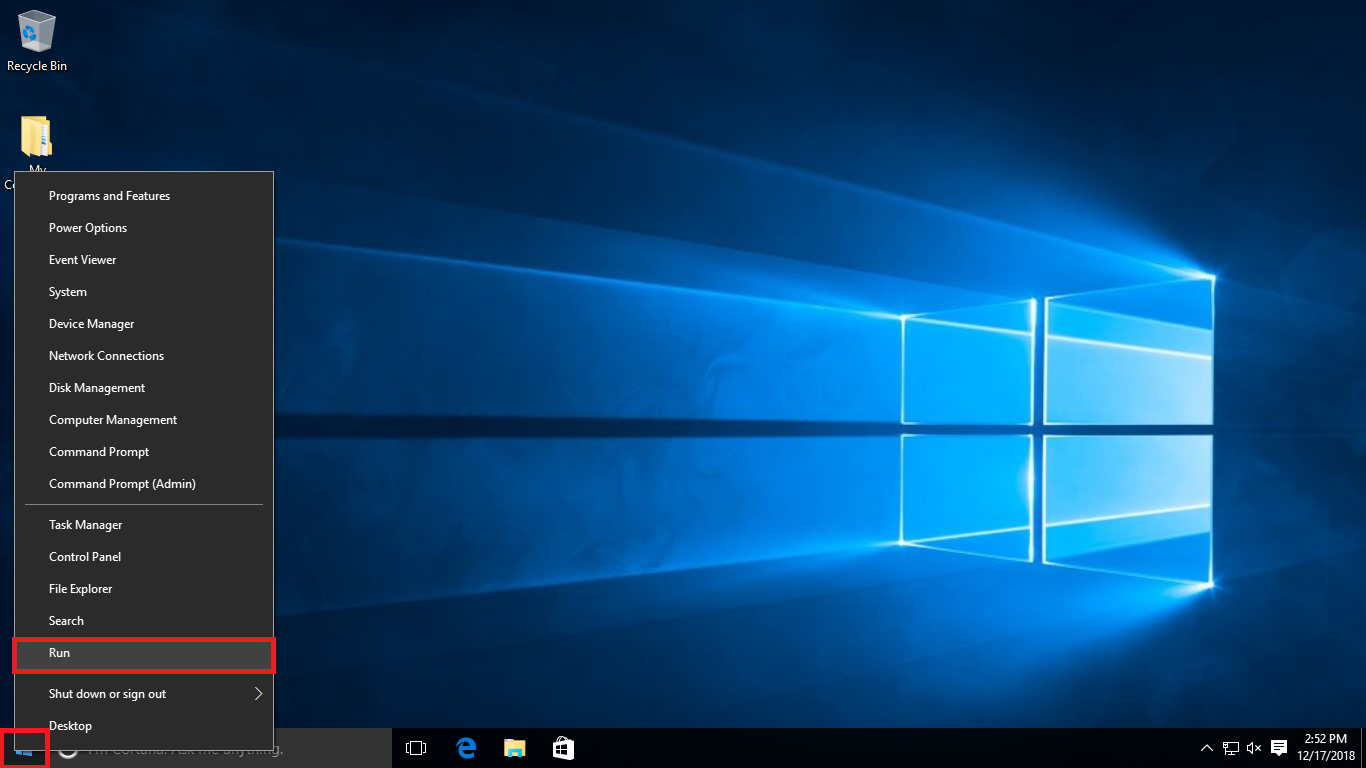
Task: Choose Command Prompt (Admin) menu entry
Action: tap(122, 484)
